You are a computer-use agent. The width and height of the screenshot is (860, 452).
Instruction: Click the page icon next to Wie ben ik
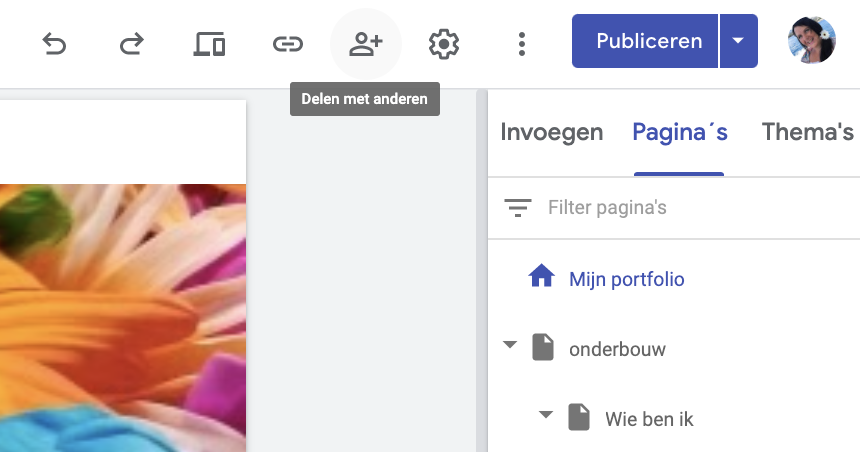(x=578, y=417)
